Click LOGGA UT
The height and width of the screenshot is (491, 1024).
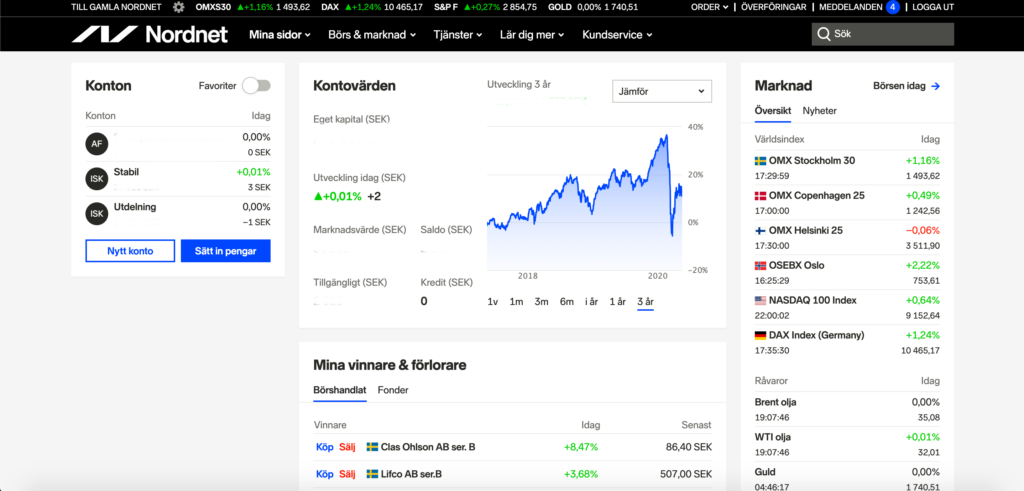933,7
